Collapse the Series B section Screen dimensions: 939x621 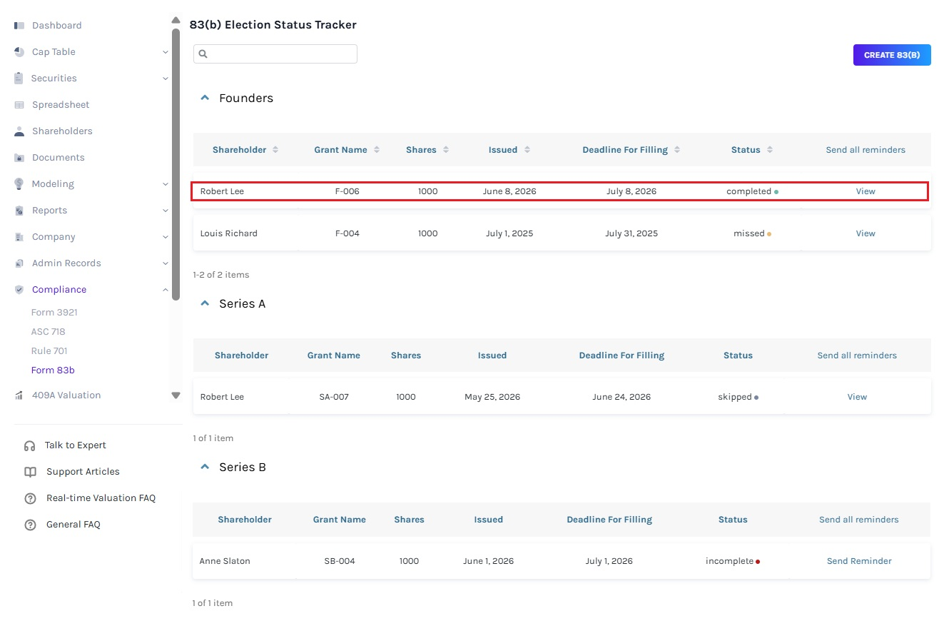[x=205, y=466]
